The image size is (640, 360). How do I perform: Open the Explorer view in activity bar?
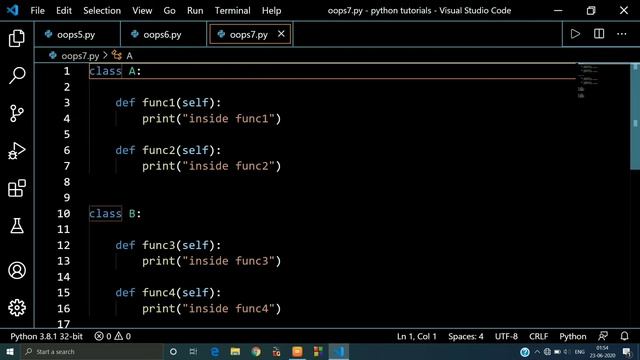click(17, 38)
